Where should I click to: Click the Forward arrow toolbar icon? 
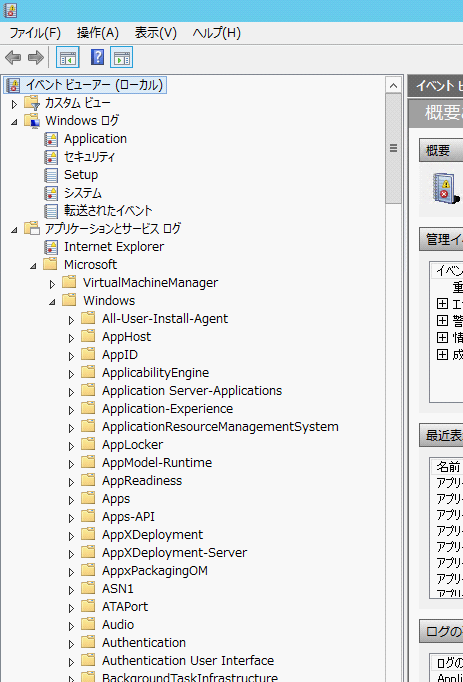(x=36, y=57)
